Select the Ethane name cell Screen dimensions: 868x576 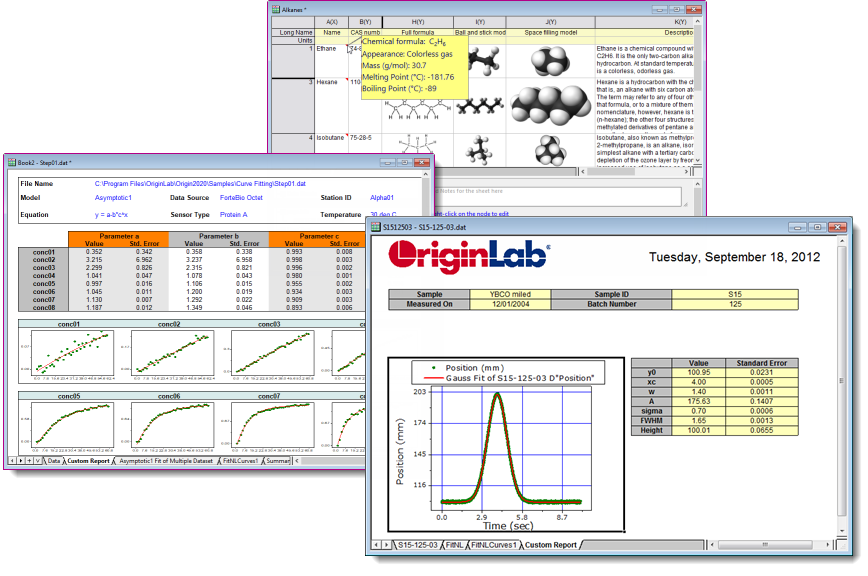pyautogui.click(x=332, y=61)
